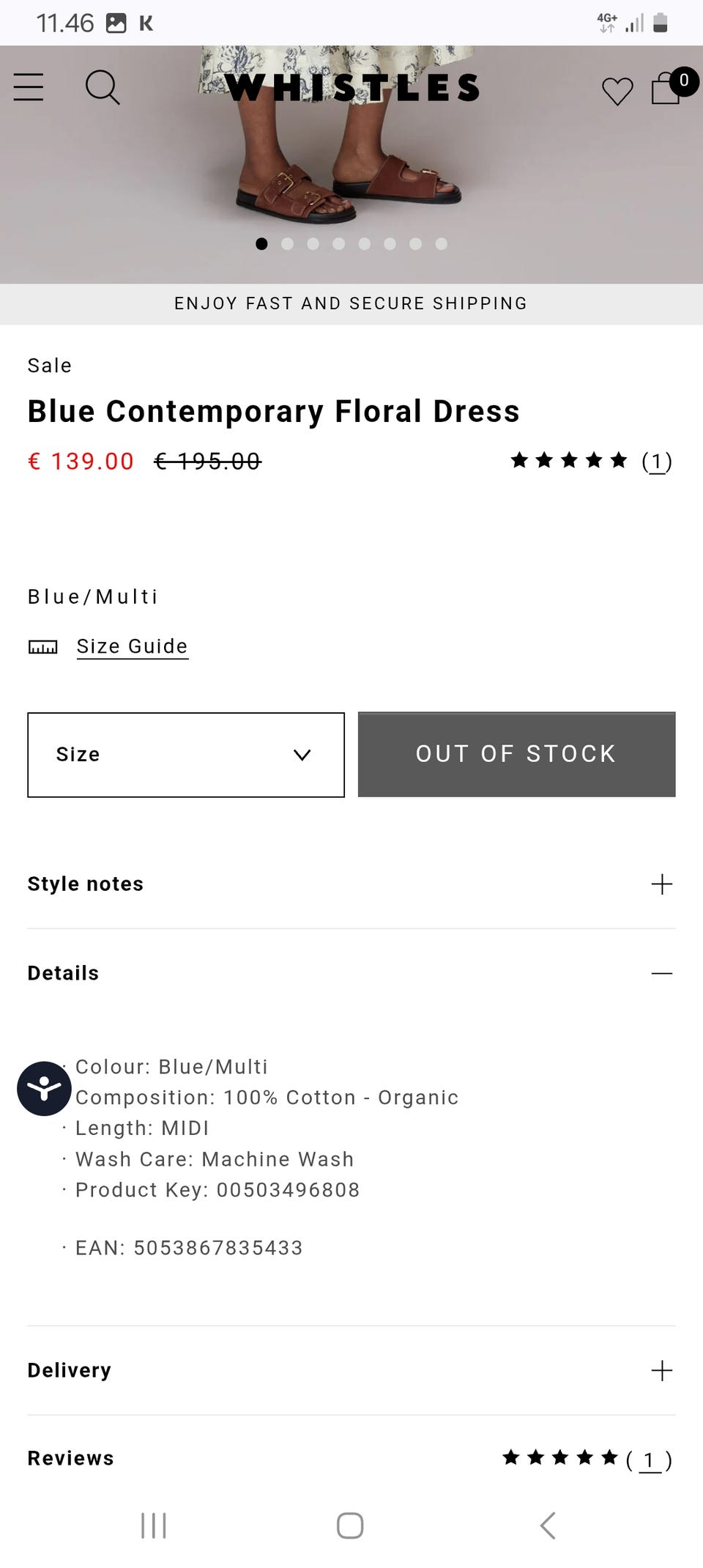Tap the ruler icon beside Size Guide

[42, 647]
